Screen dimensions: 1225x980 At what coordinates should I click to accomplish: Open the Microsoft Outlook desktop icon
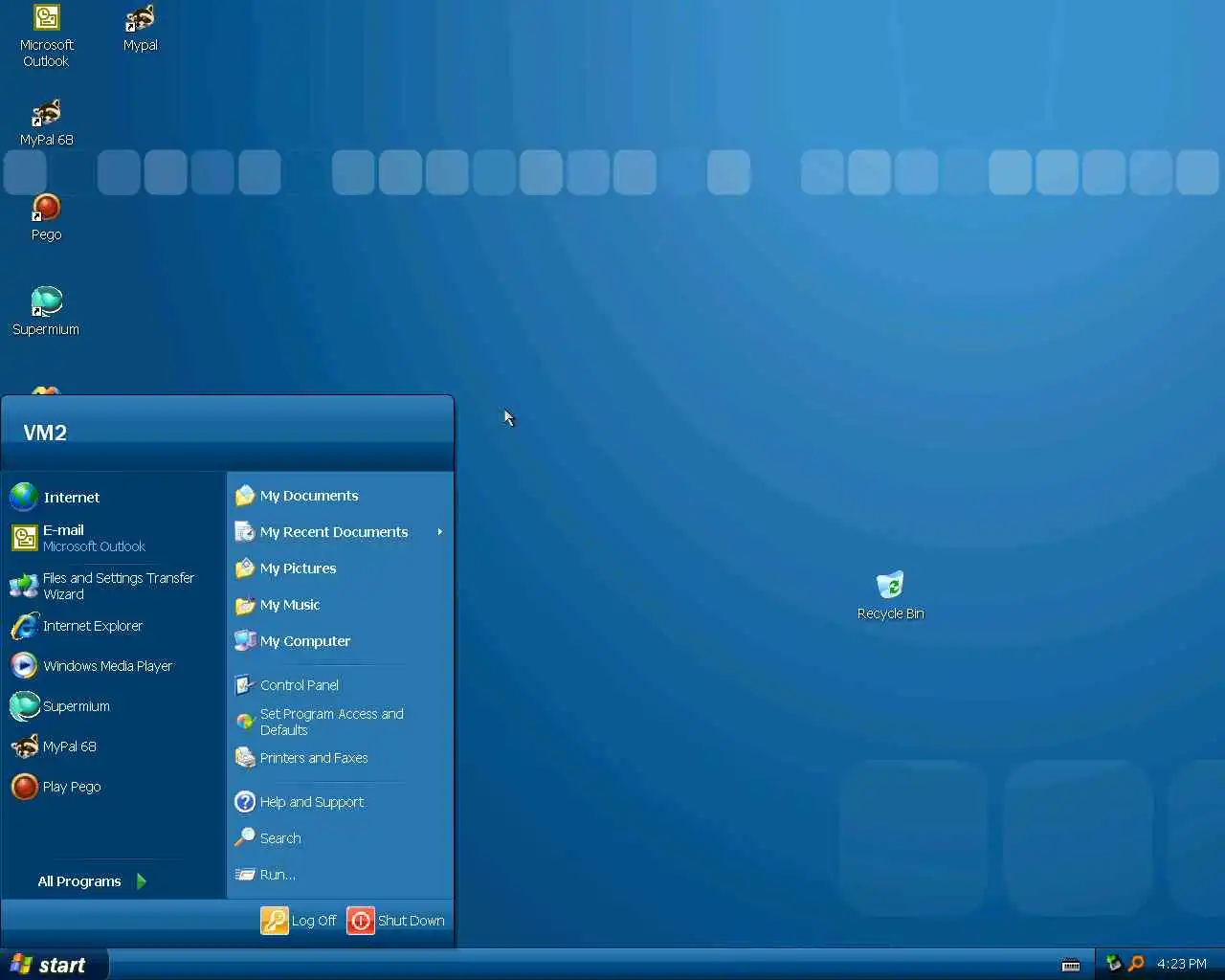(x=46, y=36)
